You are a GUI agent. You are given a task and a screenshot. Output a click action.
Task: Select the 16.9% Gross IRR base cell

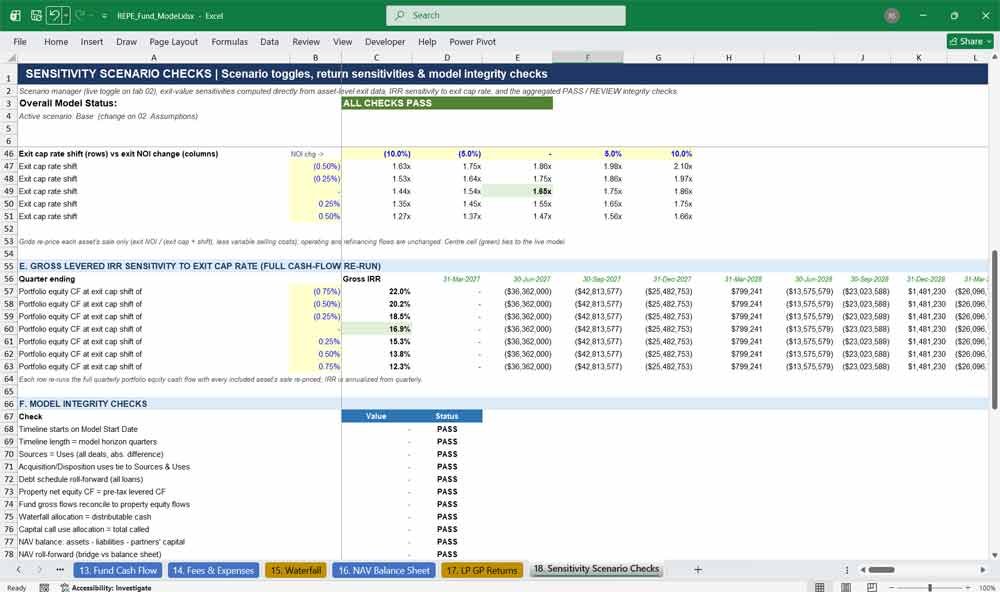[377, 329]
